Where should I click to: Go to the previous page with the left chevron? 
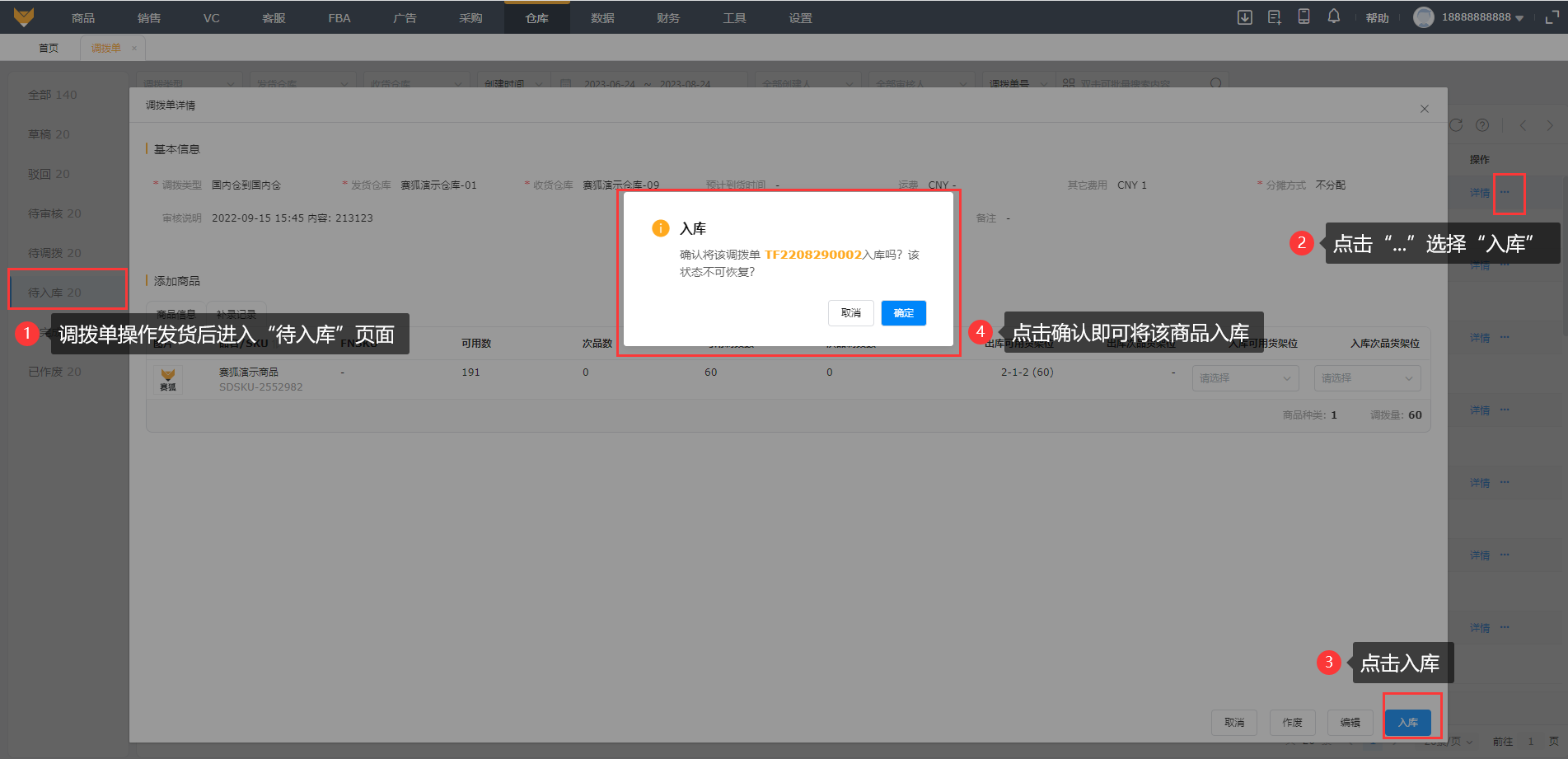(1523, 125)
